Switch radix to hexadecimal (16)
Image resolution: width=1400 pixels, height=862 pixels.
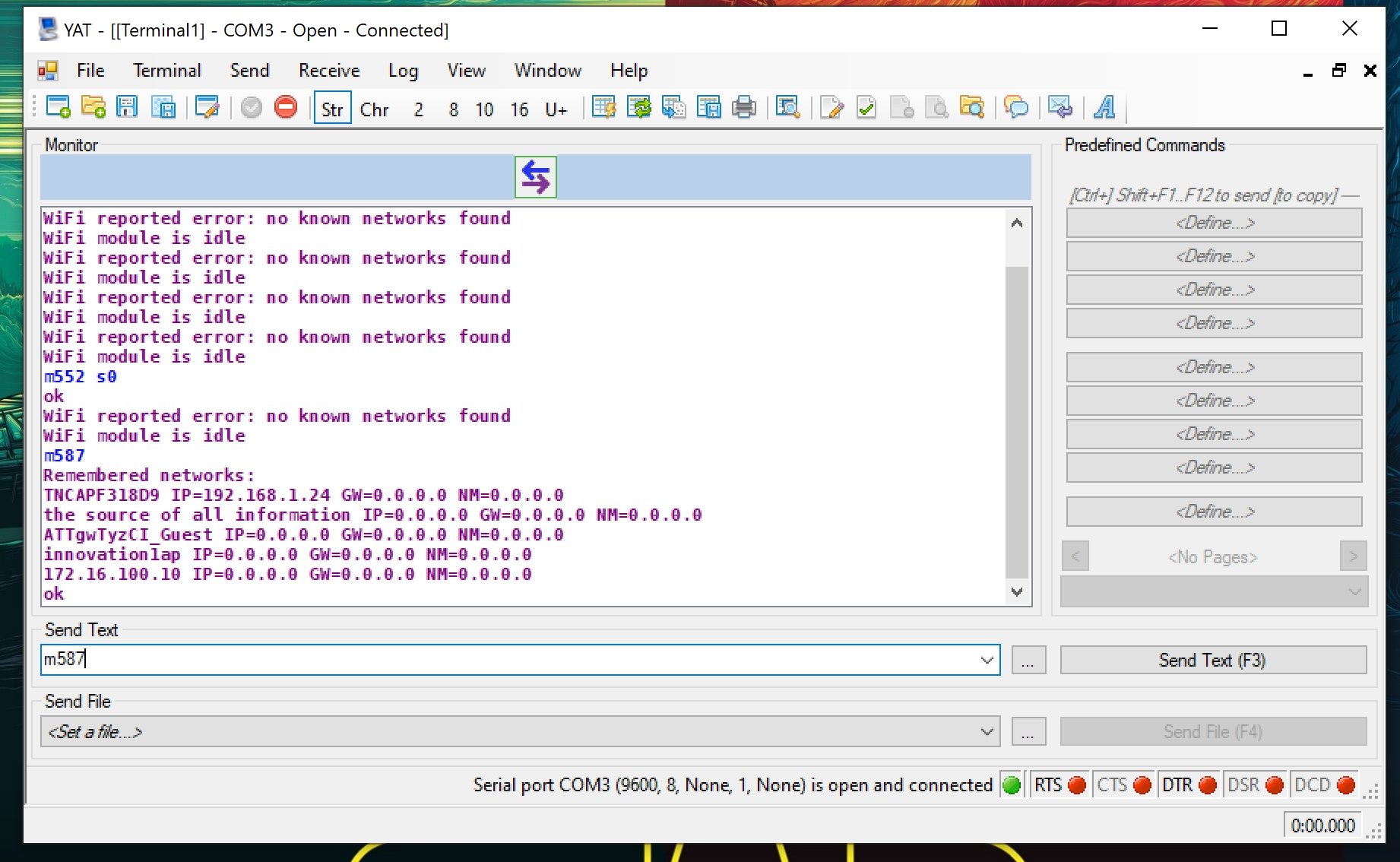520,109
